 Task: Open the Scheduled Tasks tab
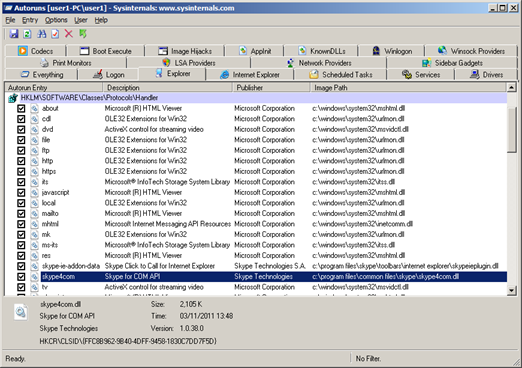pos(340,75)
